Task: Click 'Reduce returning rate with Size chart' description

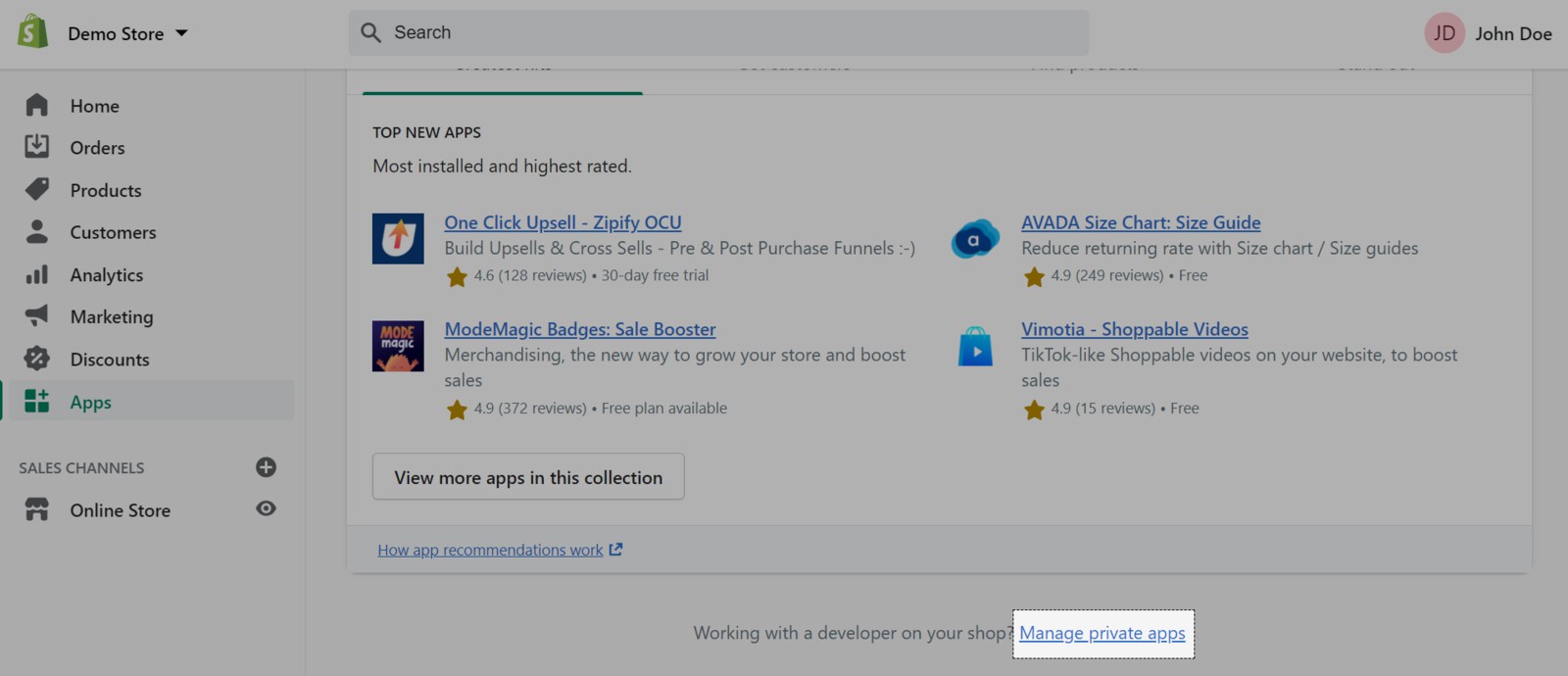Action: tap(1219, 249)
